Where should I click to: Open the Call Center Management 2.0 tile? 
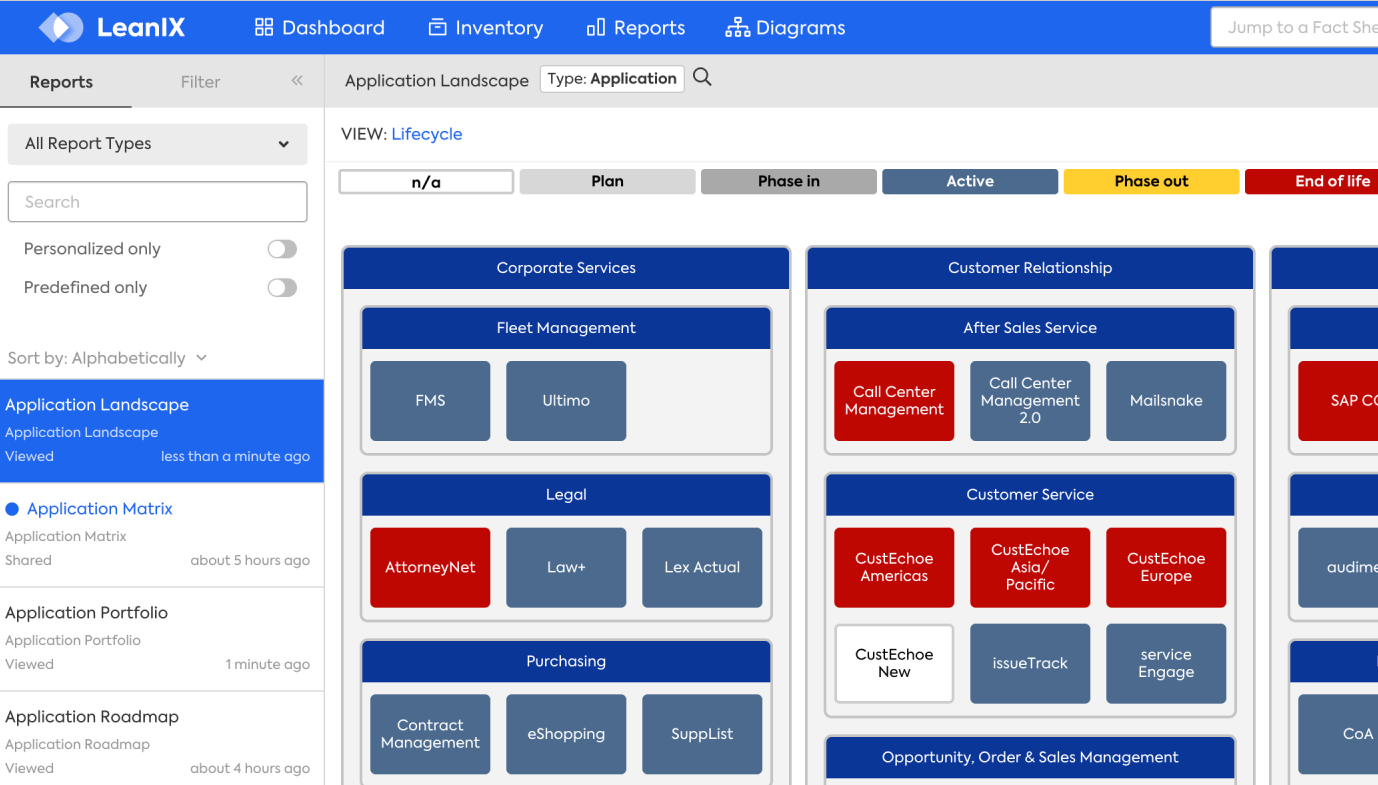(1030, 401)
